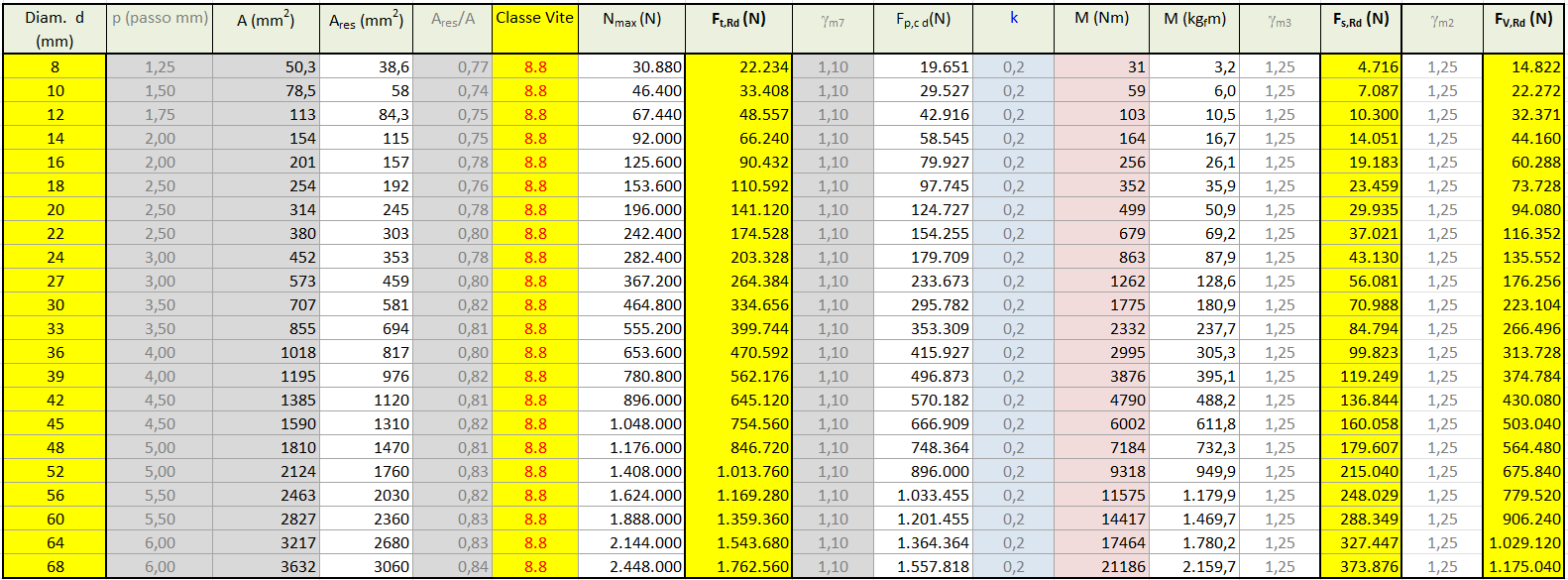The height and width of the screenshot is (580, 1568).
Task: Select Fv,Rd cell showing 1.175.040
Action: point(1524,567)
